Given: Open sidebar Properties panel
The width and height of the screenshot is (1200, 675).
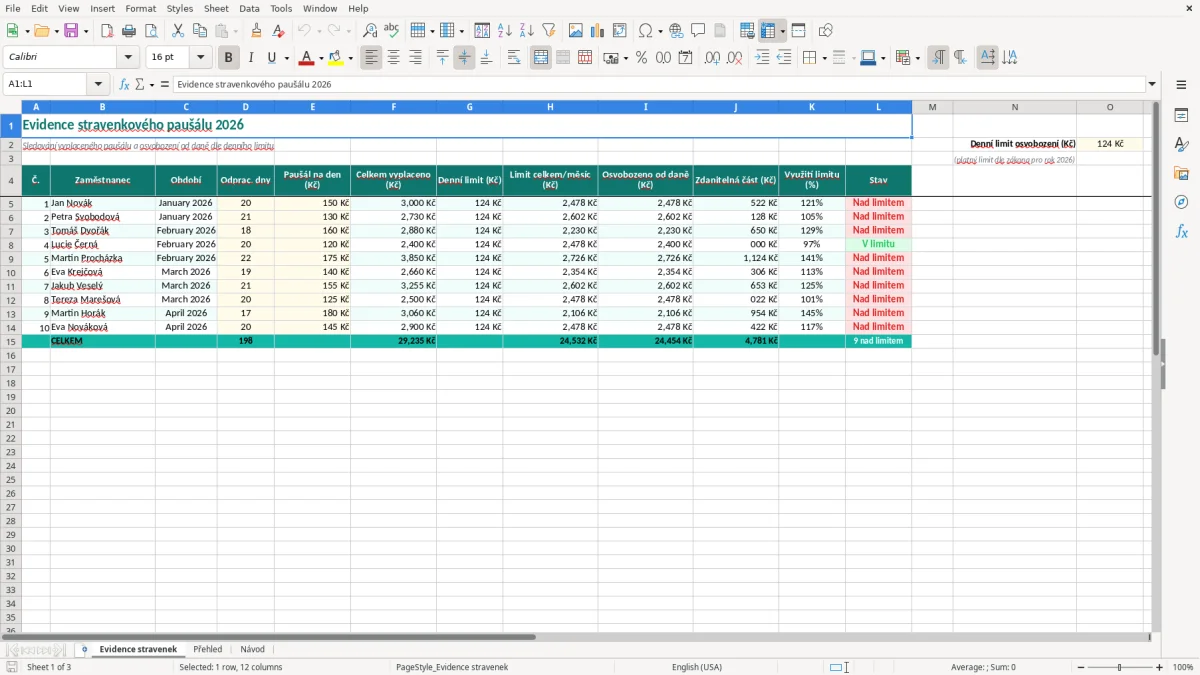Looking at the screenshot, I should (x=1182, y=116).
